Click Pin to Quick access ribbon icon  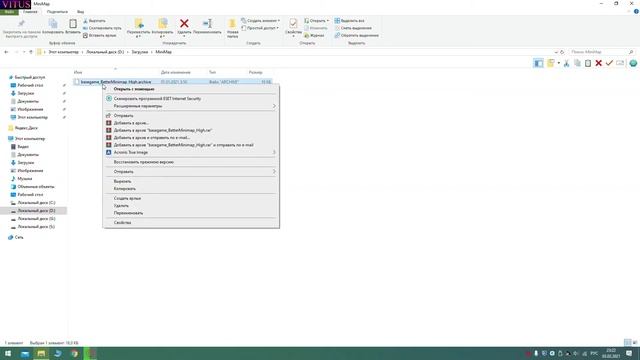pos(21,24)
